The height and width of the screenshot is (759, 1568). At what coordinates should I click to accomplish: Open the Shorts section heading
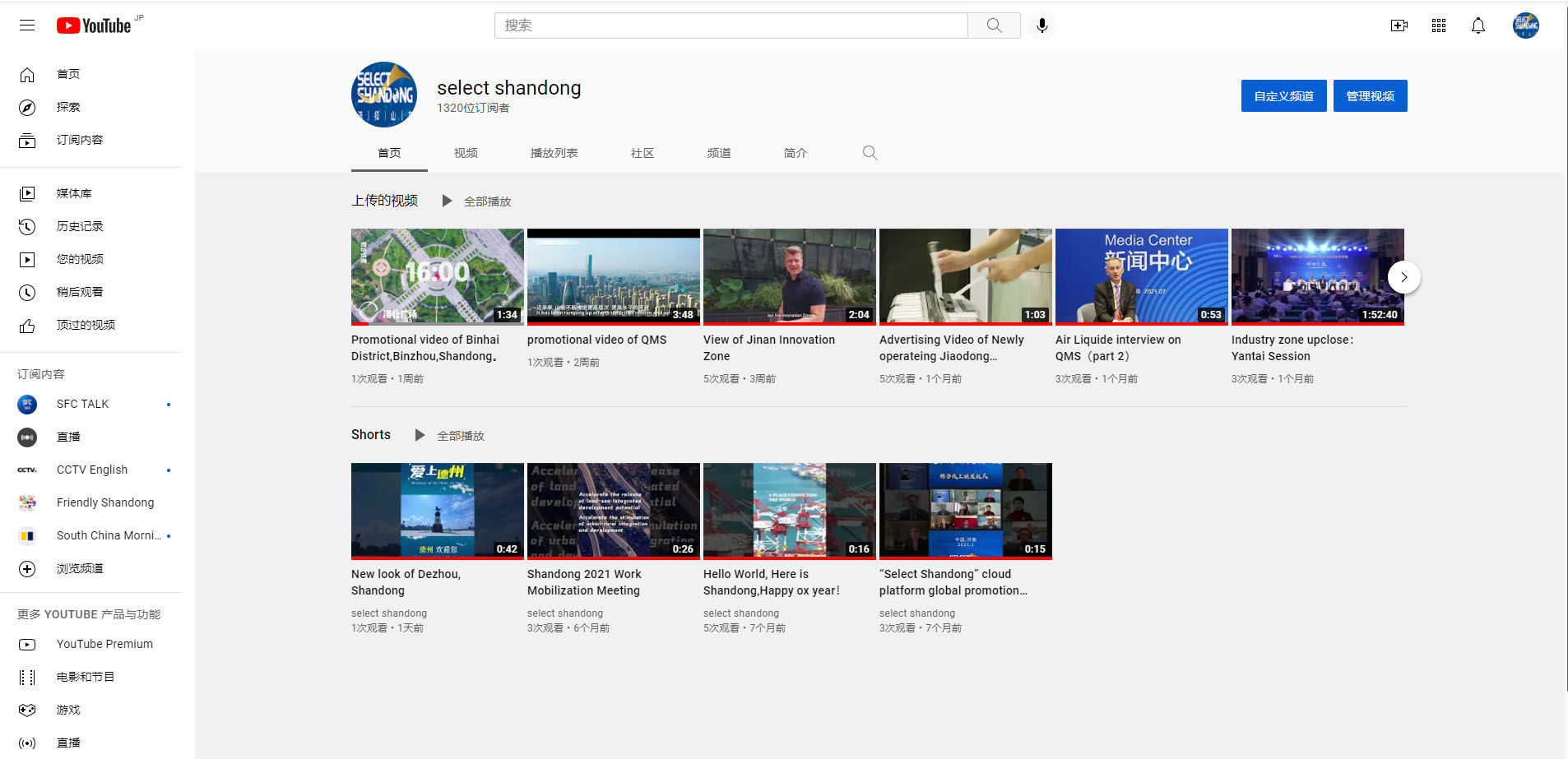tap(371, 435)
